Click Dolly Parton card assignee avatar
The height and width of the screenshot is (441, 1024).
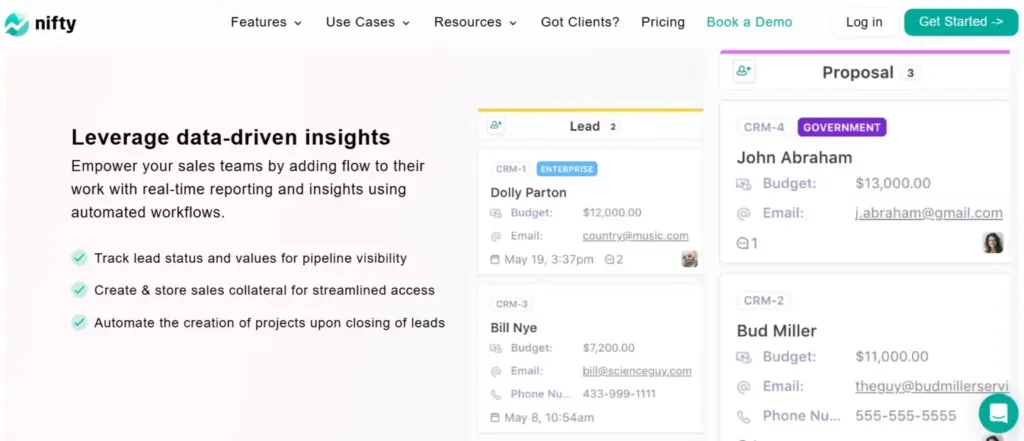(689, 259)
